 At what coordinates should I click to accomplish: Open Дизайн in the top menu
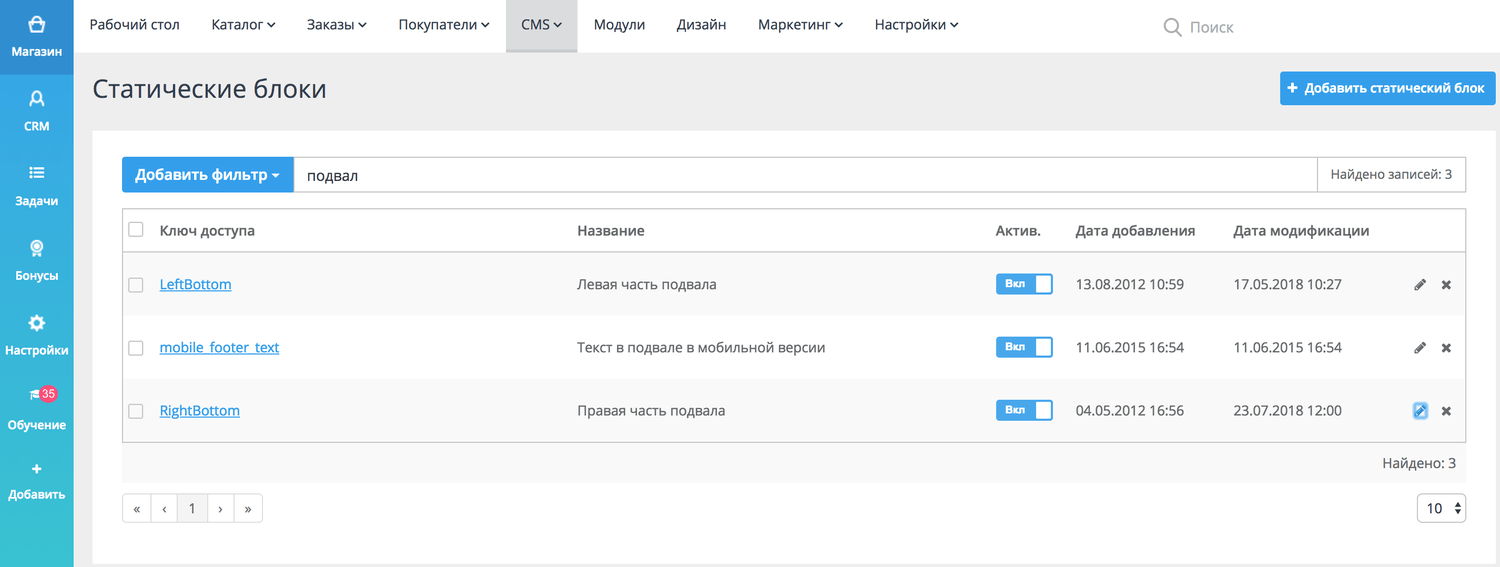coord(701,25)
